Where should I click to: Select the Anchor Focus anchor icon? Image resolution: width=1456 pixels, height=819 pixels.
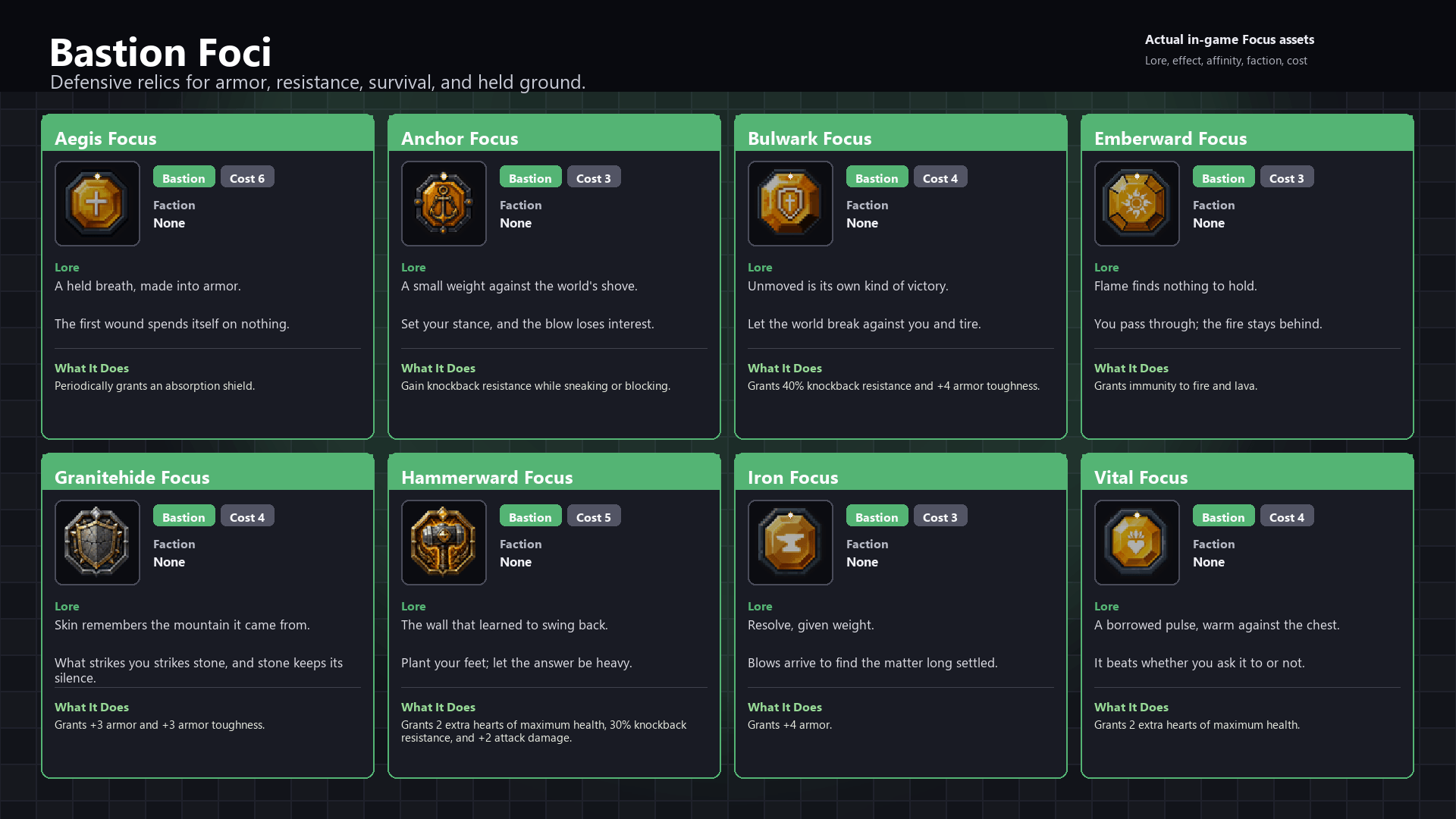point(444,203)
